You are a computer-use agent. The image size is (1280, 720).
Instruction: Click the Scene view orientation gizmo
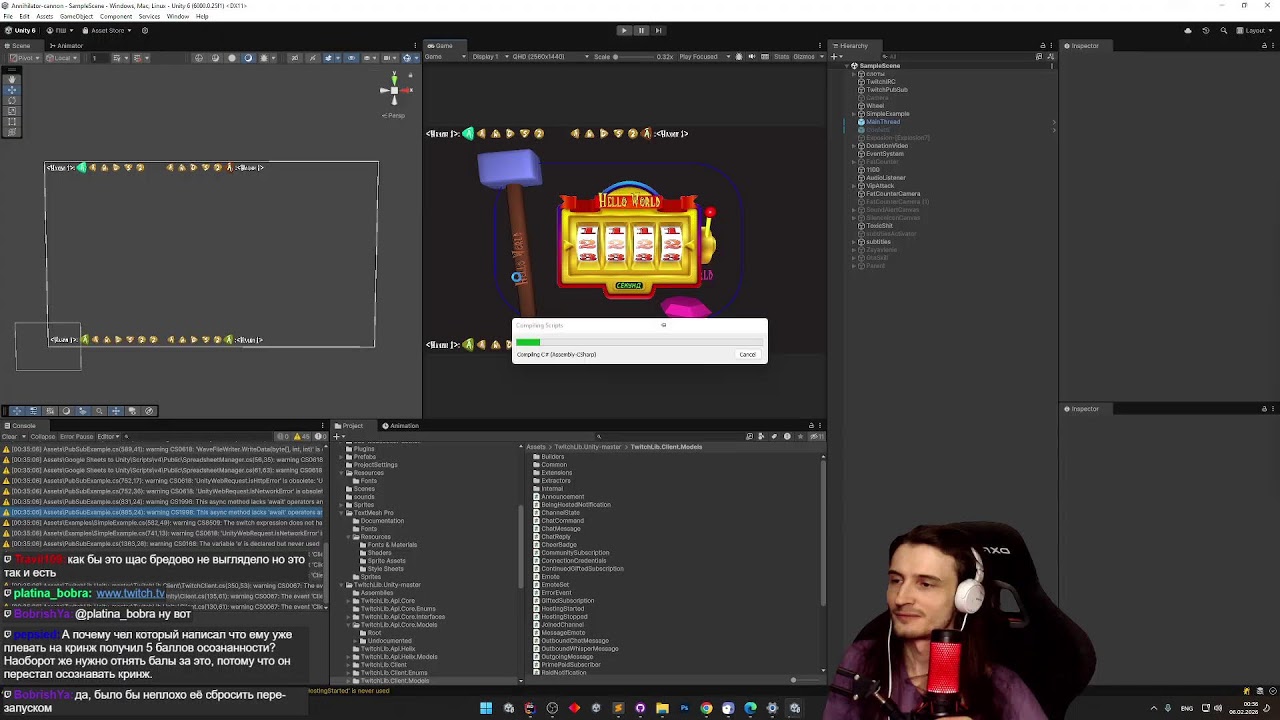tap(394, 91)
